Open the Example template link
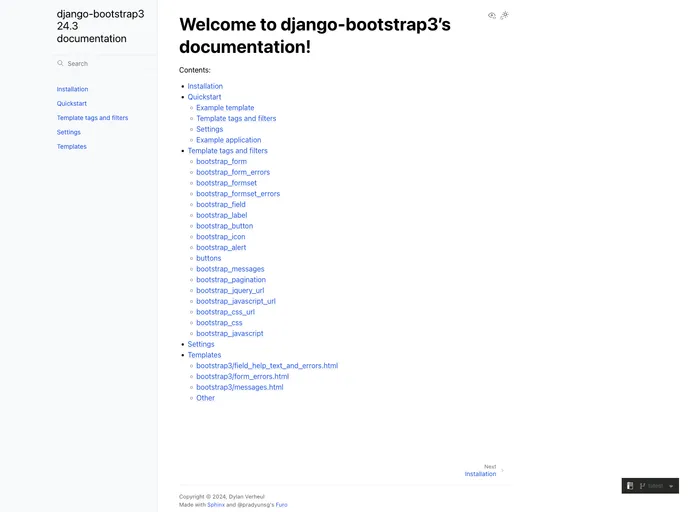Viewport: 688px width, 512px height. click(x=225, y=107)
